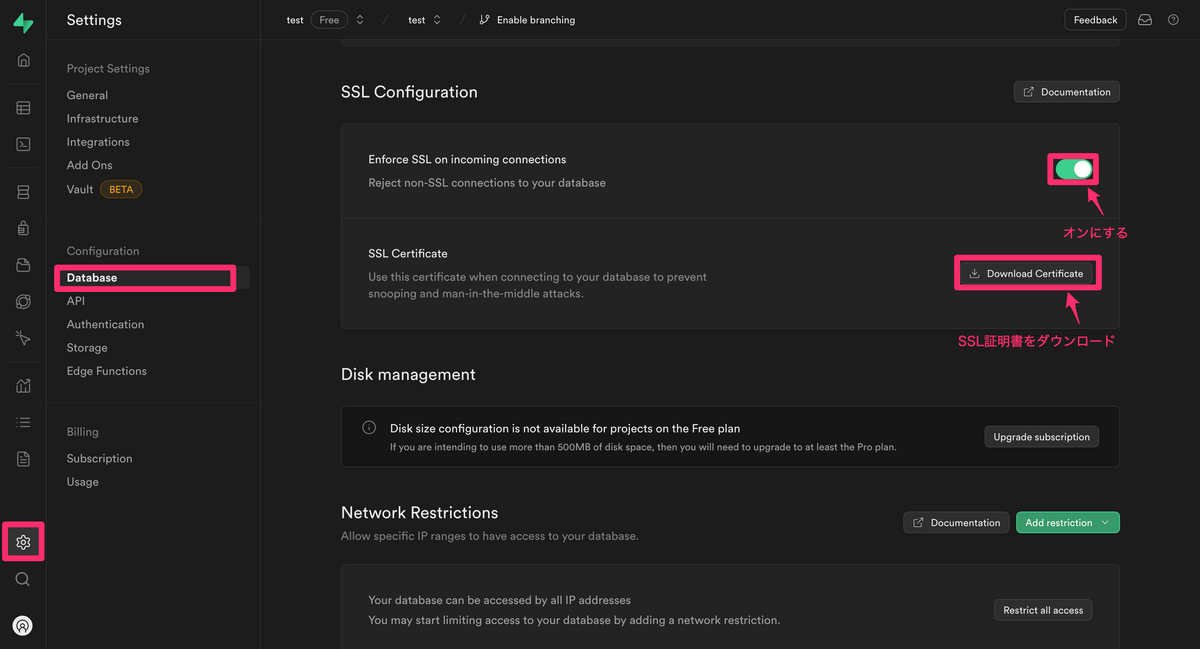Click the organization name test in breadcrumb
The image size is (1200, 649).
[x=295, y=20]
